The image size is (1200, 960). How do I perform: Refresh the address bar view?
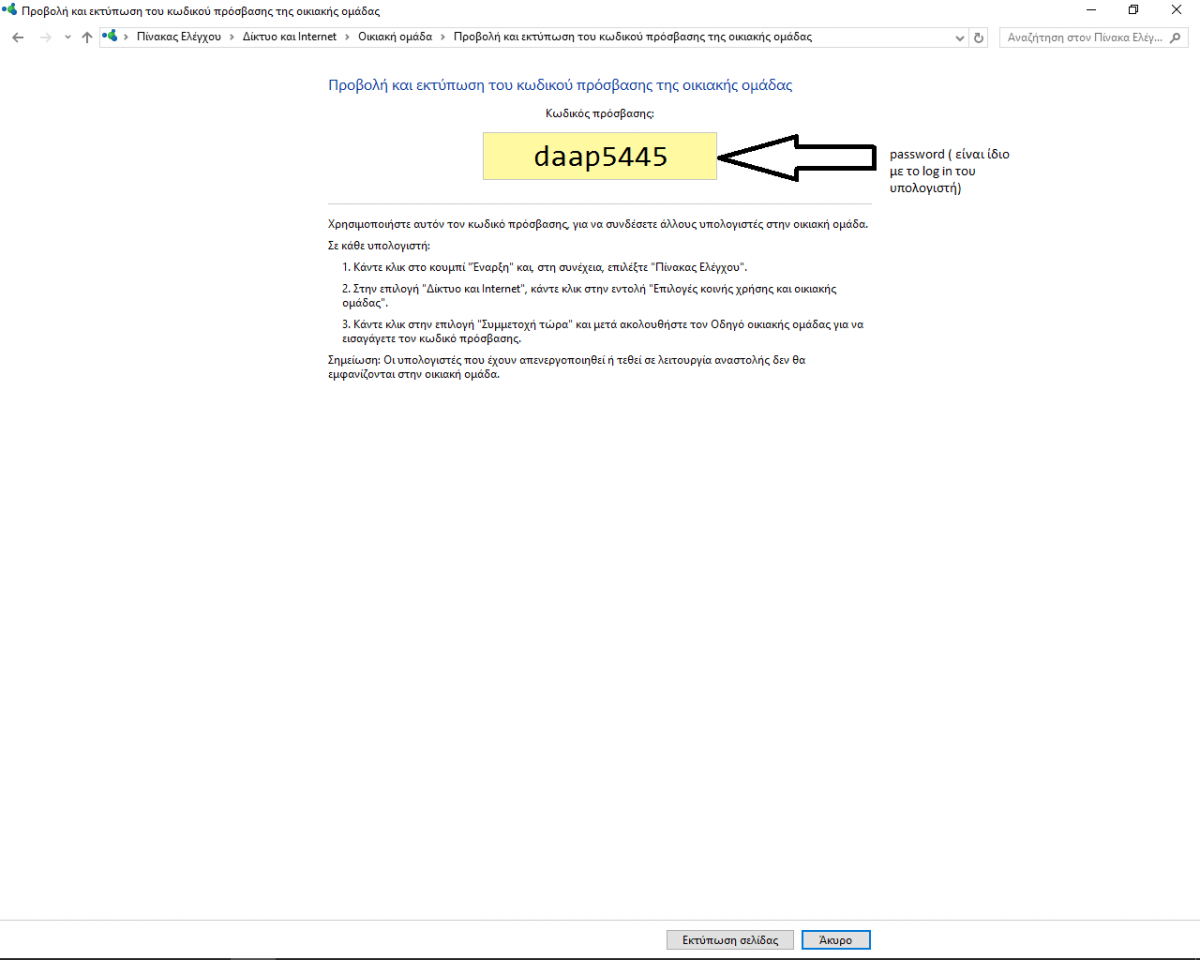pos(979,37)
